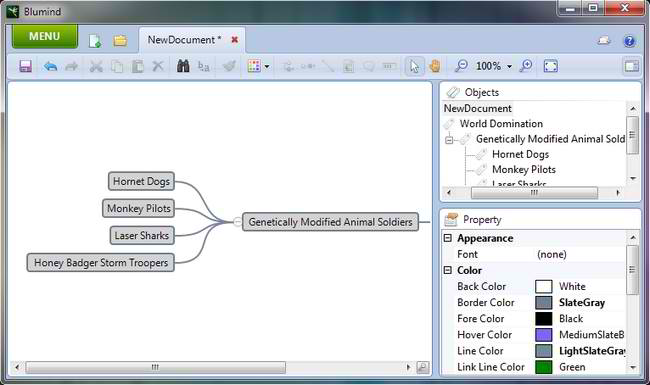The height and width of the screenshot is (385, 650).
Task: Open help with the blue question mark
Action: (x=629, y=41)
